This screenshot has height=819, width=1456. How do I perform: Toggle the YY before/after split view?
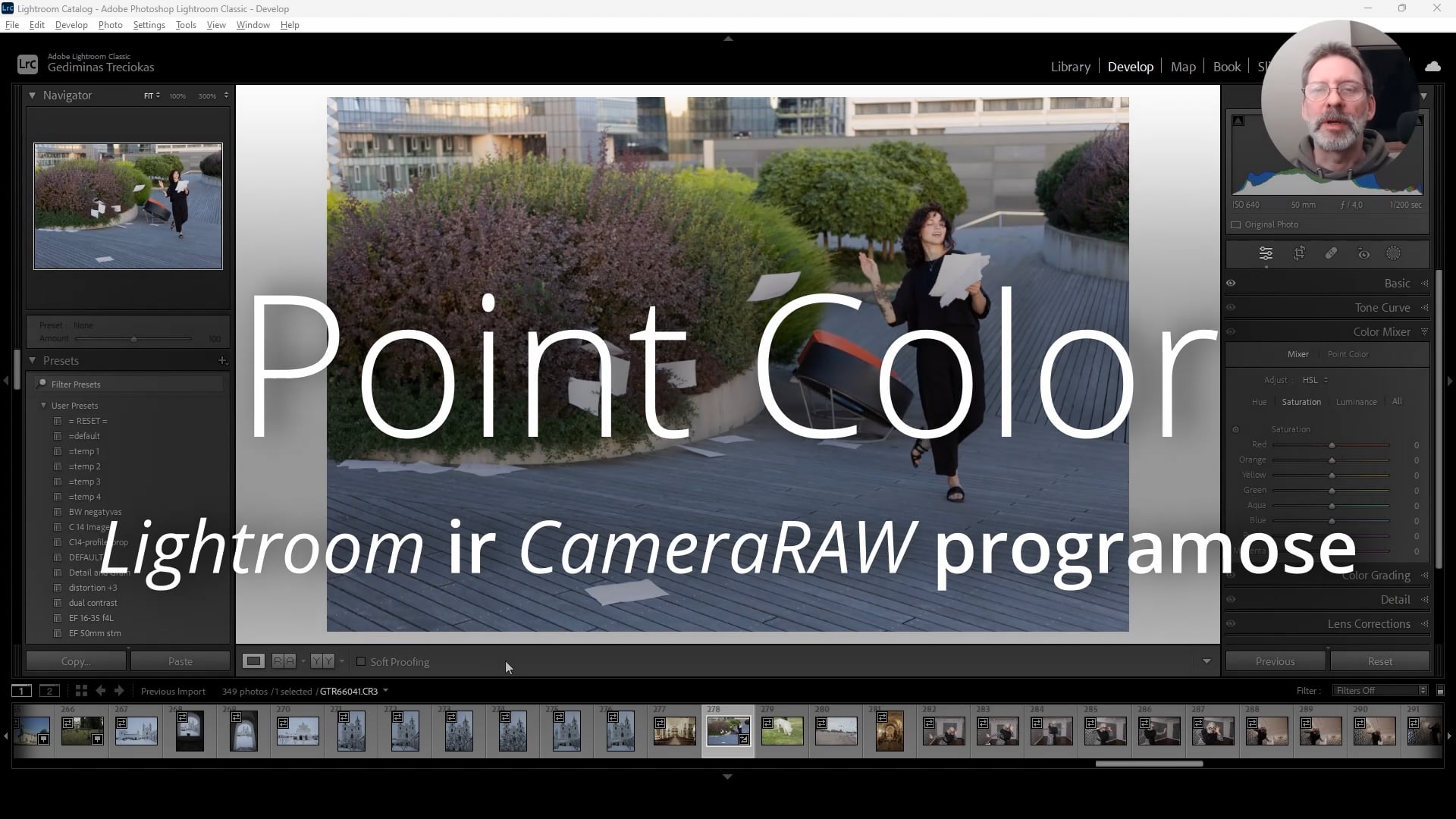tap(322, 661)
